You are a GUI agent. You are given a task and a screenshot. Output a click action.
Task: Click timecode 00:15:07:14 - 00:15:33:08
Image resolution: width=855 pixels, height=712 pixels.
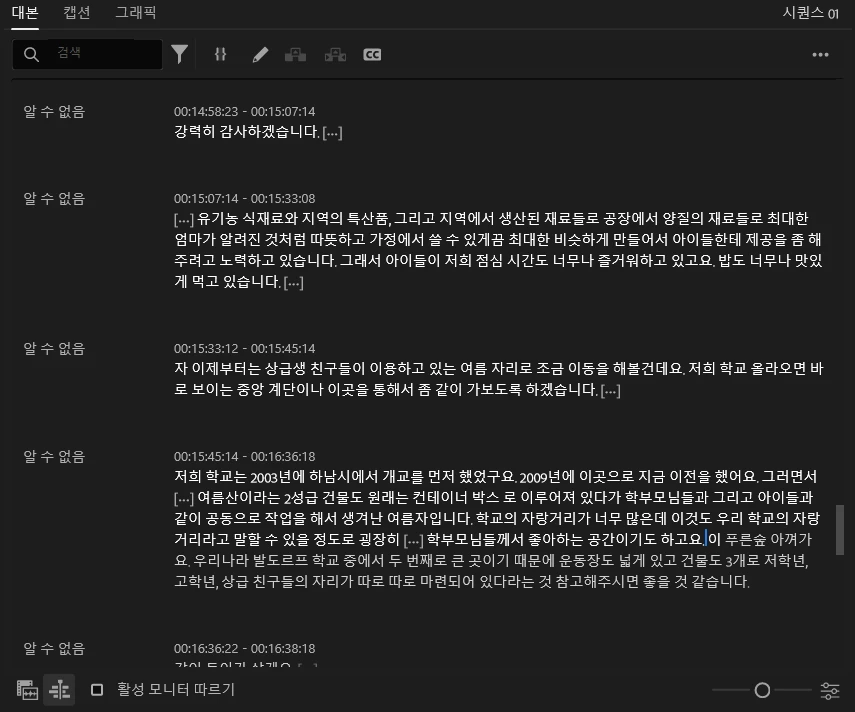(244, 199)
